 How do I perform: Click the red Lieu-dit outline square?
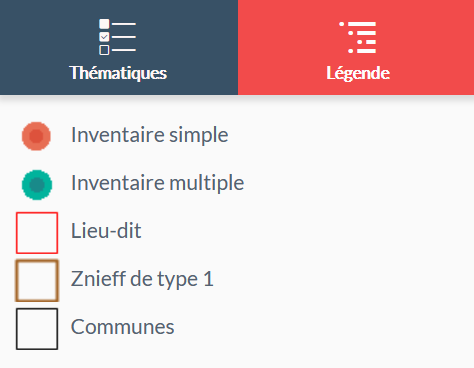pos(37,233)
